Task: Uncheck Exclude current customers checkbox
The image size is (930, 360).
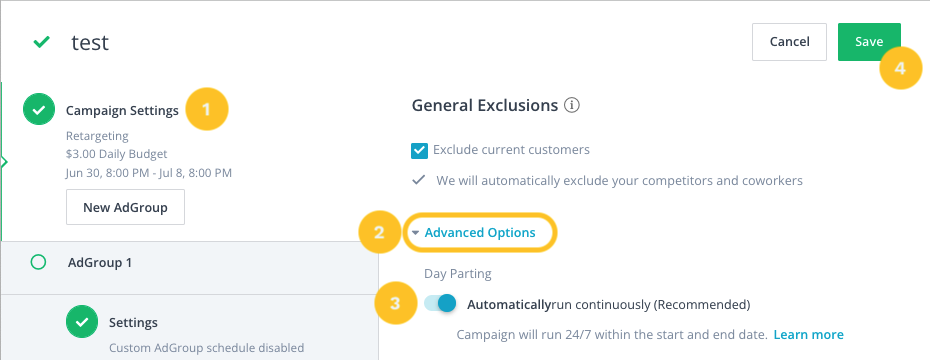Action: [419, 151]
